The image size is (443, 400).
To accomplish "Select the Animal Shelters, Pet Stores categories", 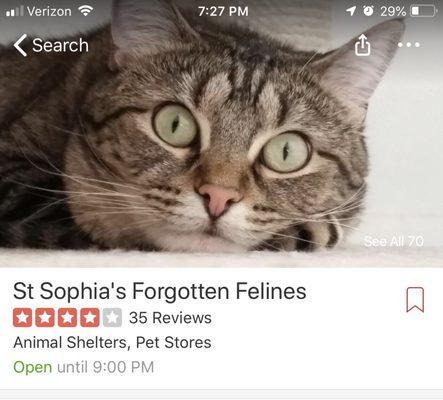I will coord(112,343).
